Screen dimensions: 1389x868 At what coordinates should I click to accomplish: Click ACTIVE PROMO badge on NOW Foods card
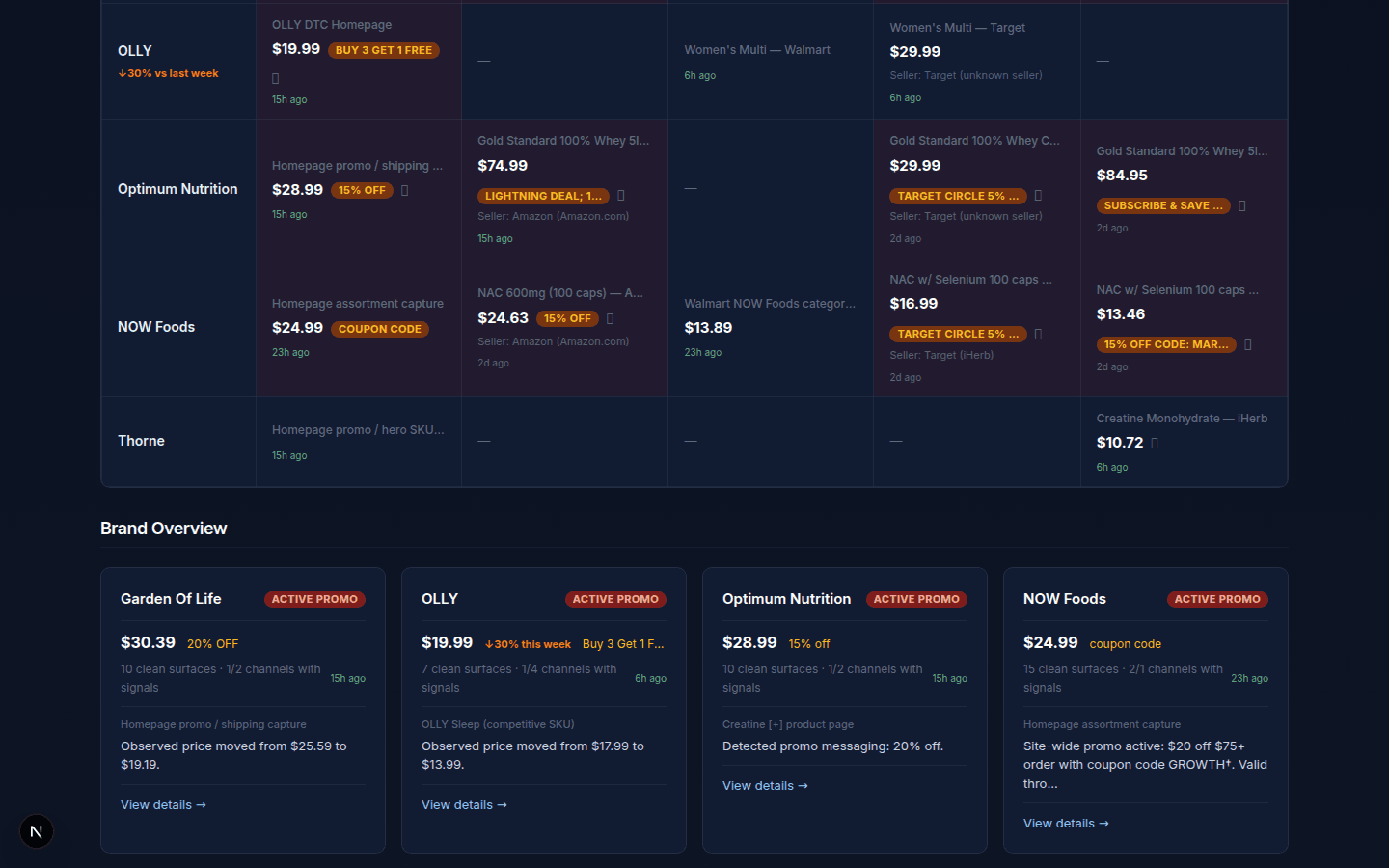1217,599
